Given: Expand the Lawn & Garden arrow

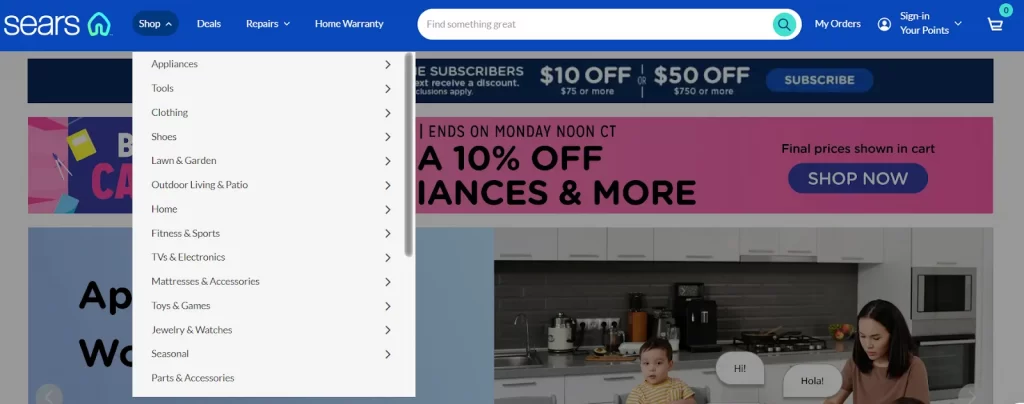Looking at the screenshot, I should (x=388, y=161).
